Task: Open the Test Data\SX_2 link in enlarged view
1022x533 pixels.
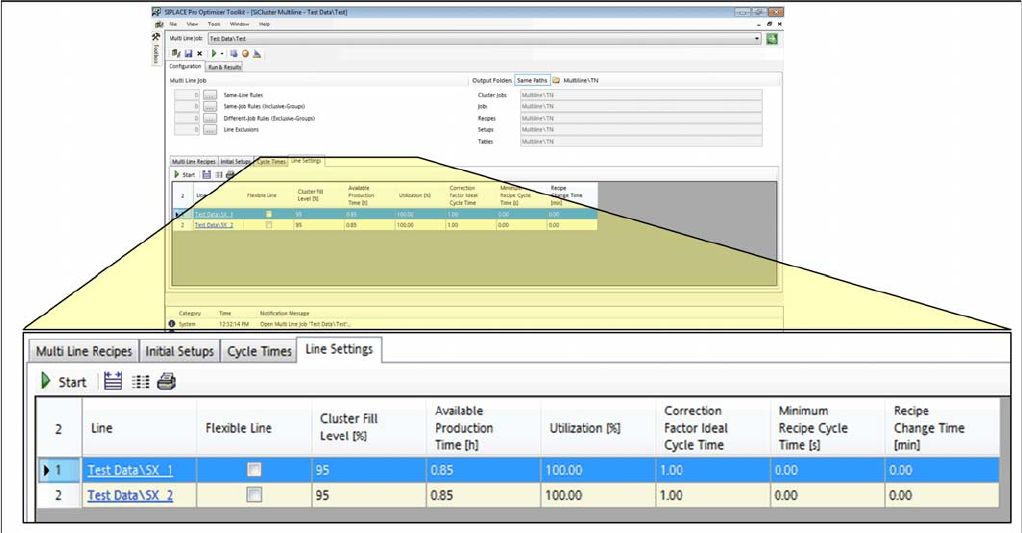Action: tap(130, 495)
